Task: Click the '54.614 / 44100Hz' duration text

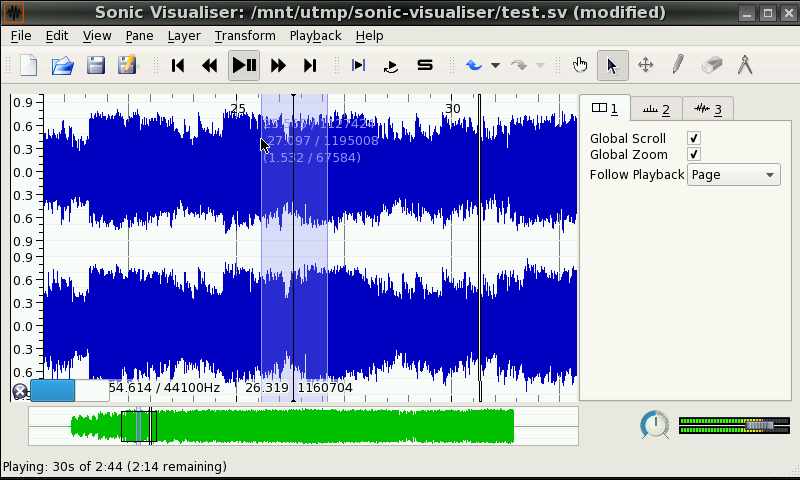Action: point(164,388)
